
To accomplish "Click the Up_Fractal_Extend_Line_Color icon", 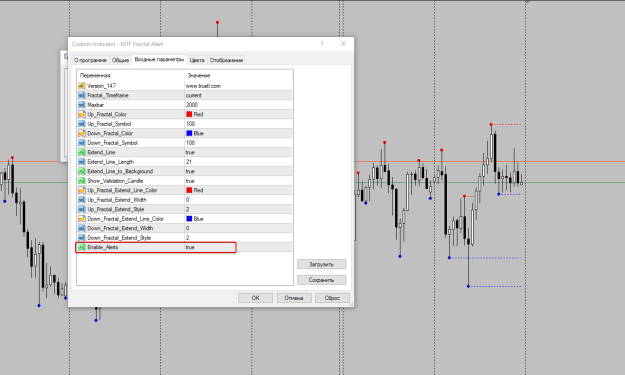I will tap(82, 190).
